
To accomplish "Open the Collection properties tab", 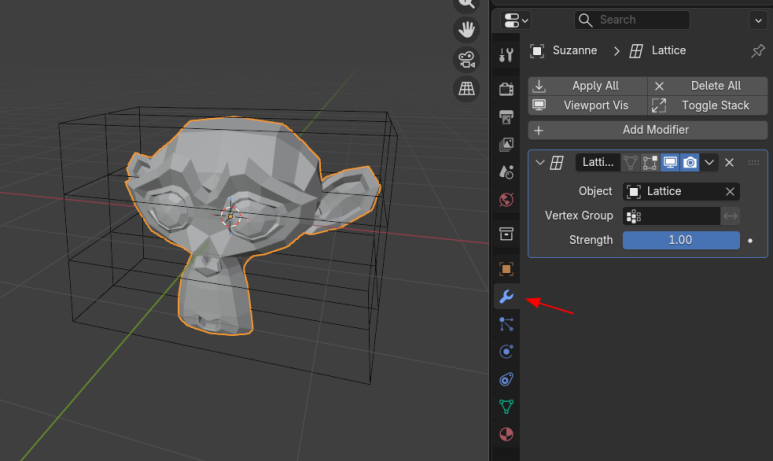I will (506, 234).
